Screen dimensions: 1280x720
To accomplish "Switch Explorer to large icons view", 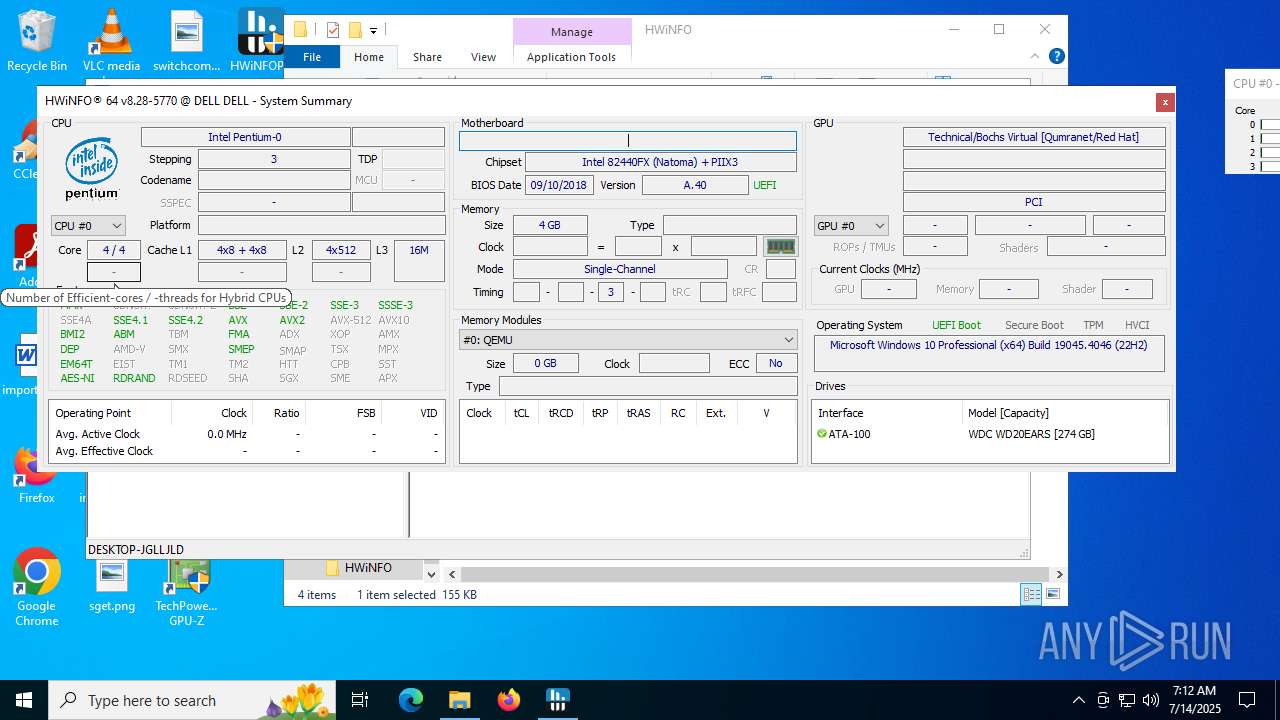I will point(1052,594).
